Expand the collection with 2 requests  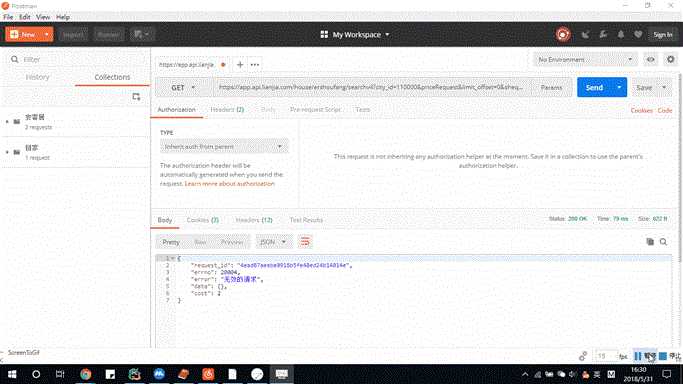[7, 121]
